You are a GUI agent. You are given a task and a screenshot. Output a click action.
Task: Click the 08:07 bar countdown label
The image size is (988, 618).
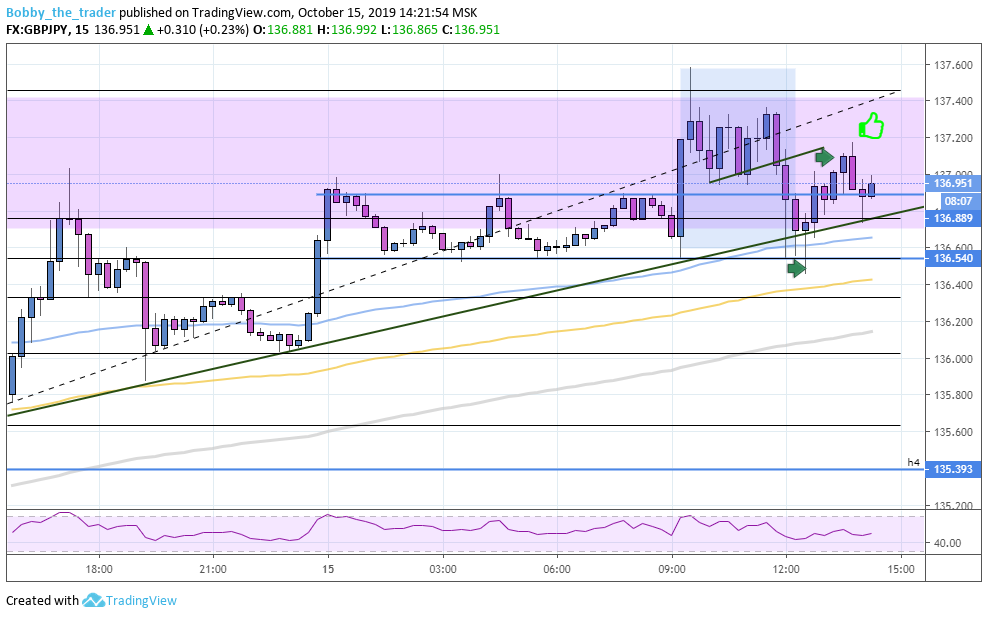click(958, 201)
